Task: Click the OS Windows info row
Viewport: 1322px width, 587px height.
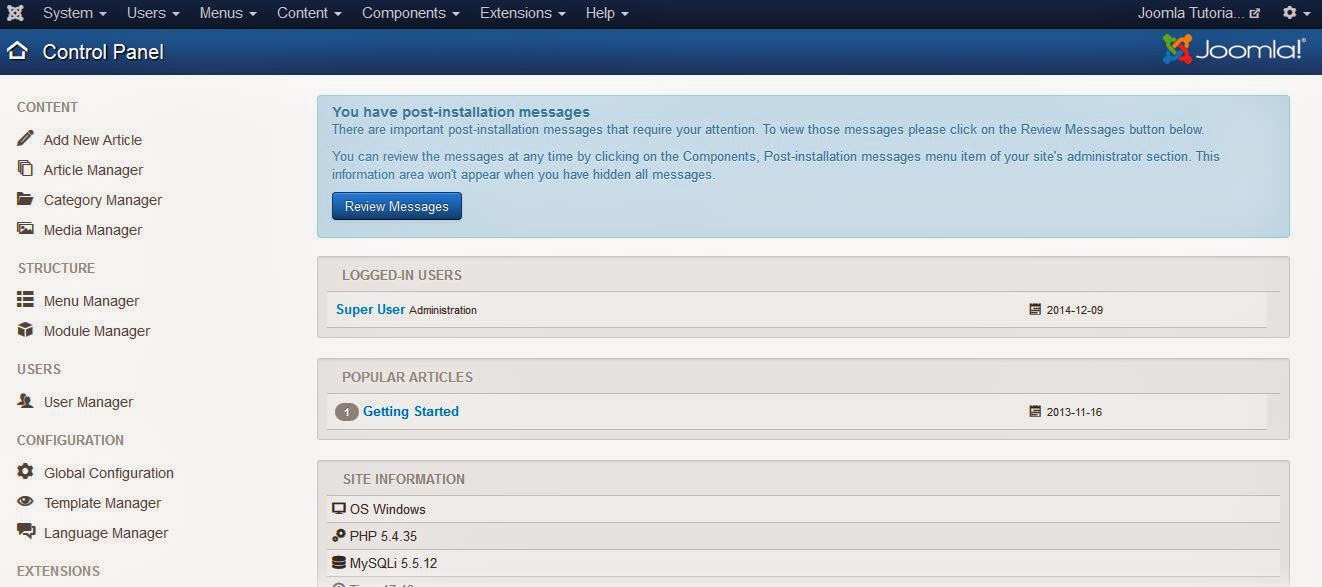Action: [x=803, y=509]
